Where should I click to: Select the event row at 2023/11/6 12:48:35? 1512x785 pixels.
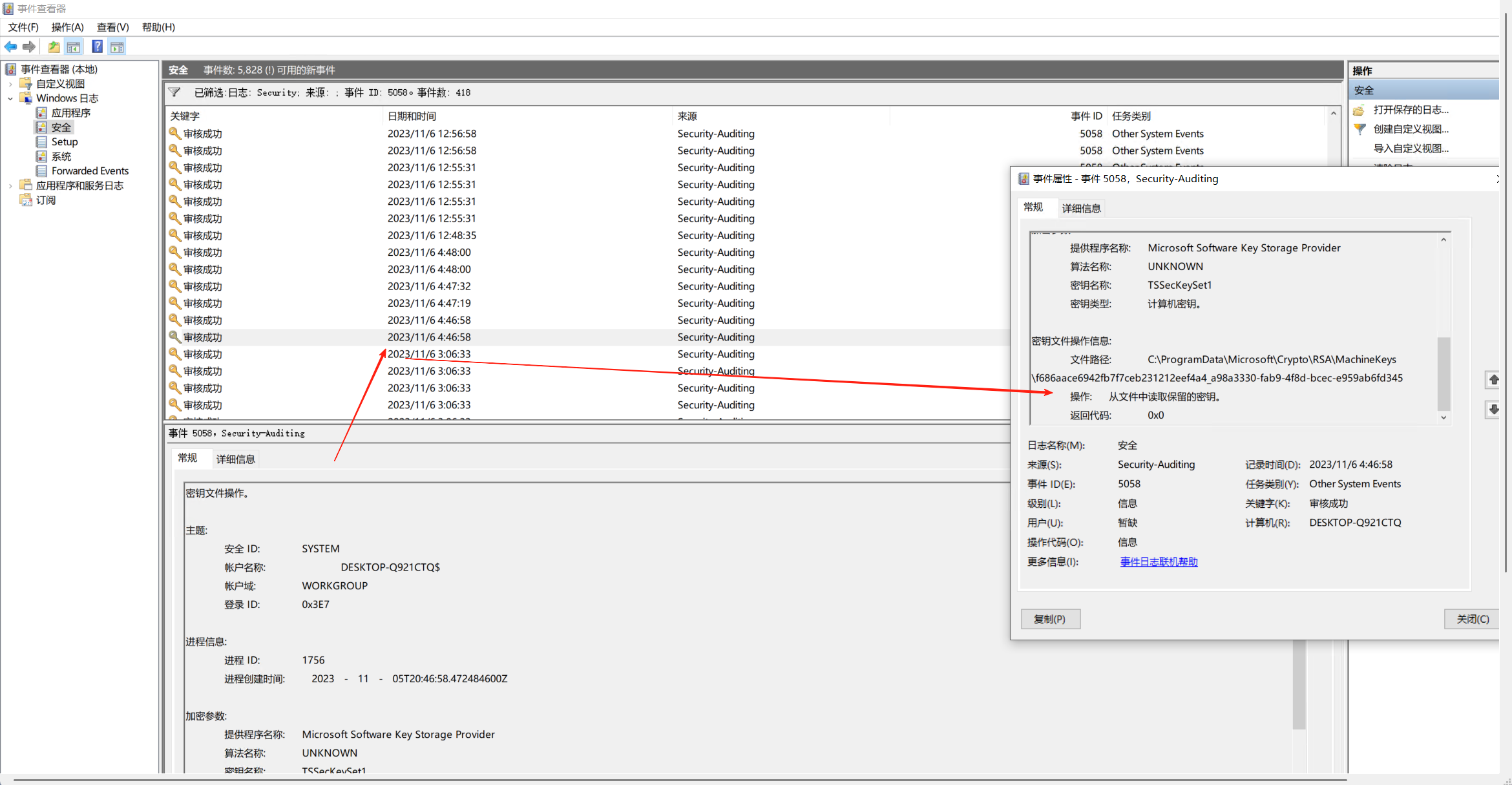click(432, 235)
